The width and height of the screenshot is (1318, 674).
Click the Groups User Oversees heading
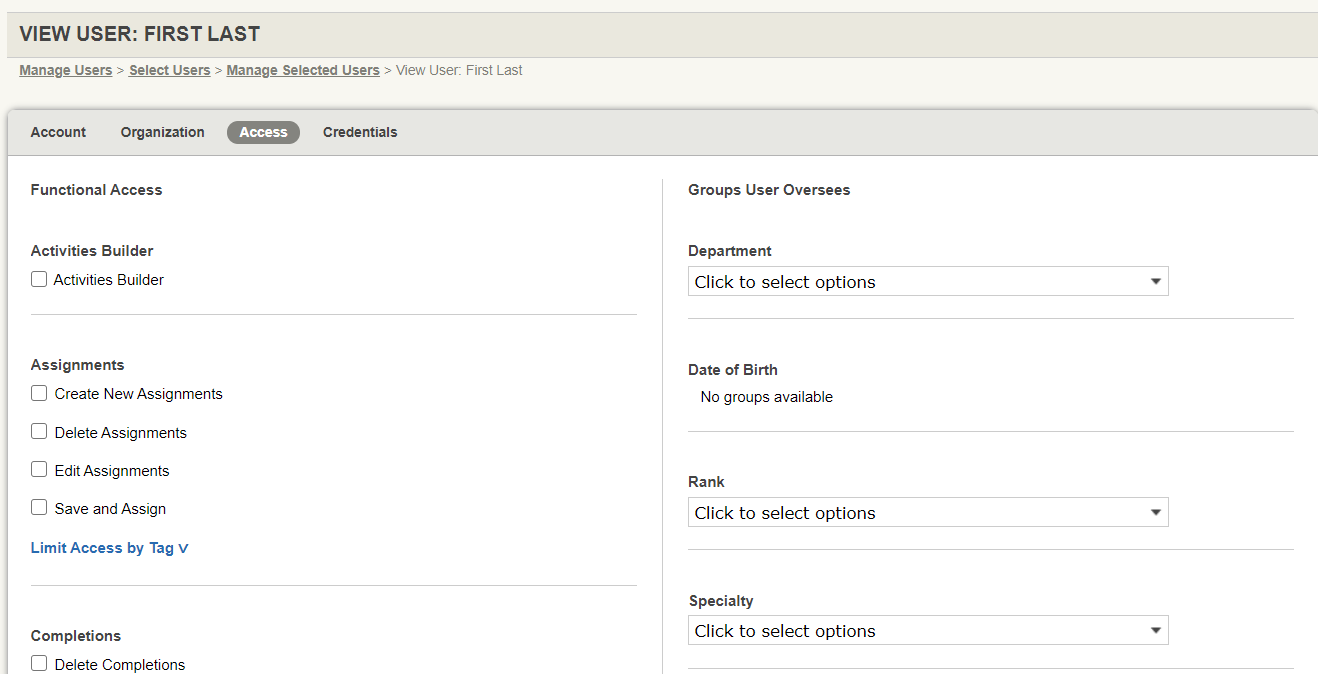pyautogui.click(x=769, y=190)
